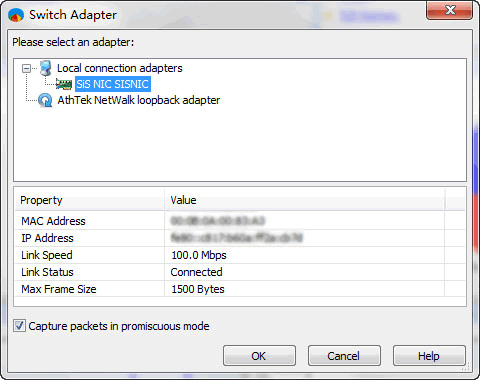Click the Property column header
The image size is (480, 380).
pos(90,200)
